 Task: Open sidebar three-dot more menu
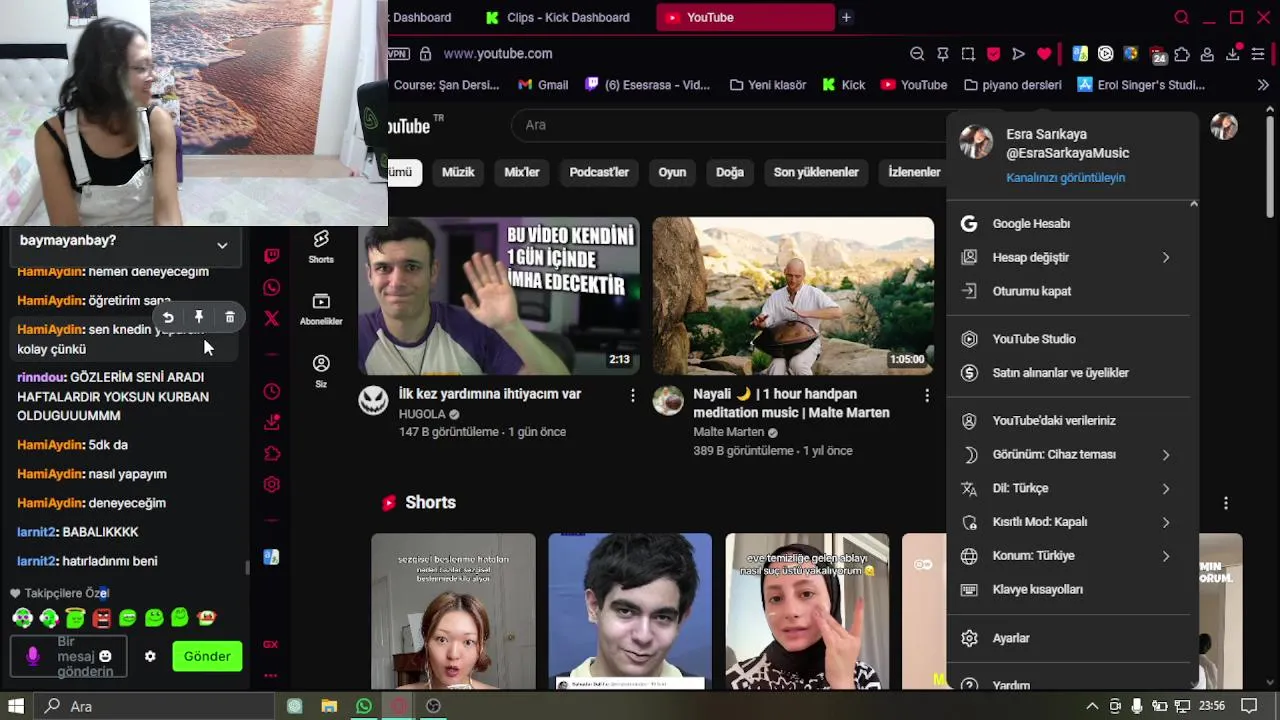pyautogui.click(x=271, y=676)
